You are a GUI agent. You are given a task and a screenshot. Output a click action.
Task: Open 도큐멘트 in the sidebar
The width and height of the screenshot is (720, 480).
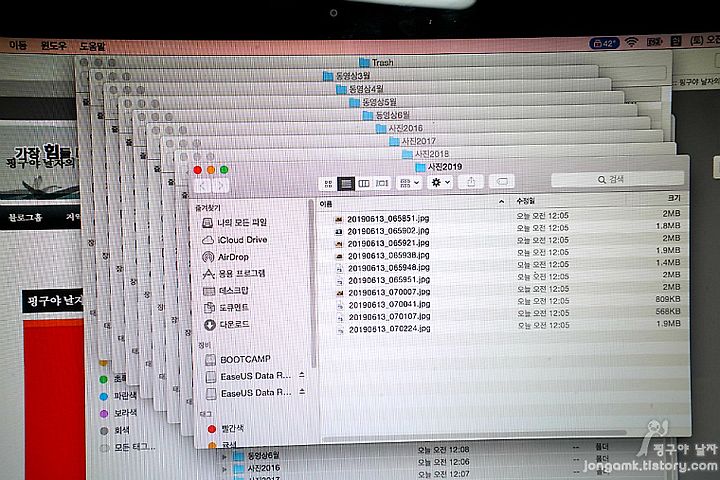(226, 307)
